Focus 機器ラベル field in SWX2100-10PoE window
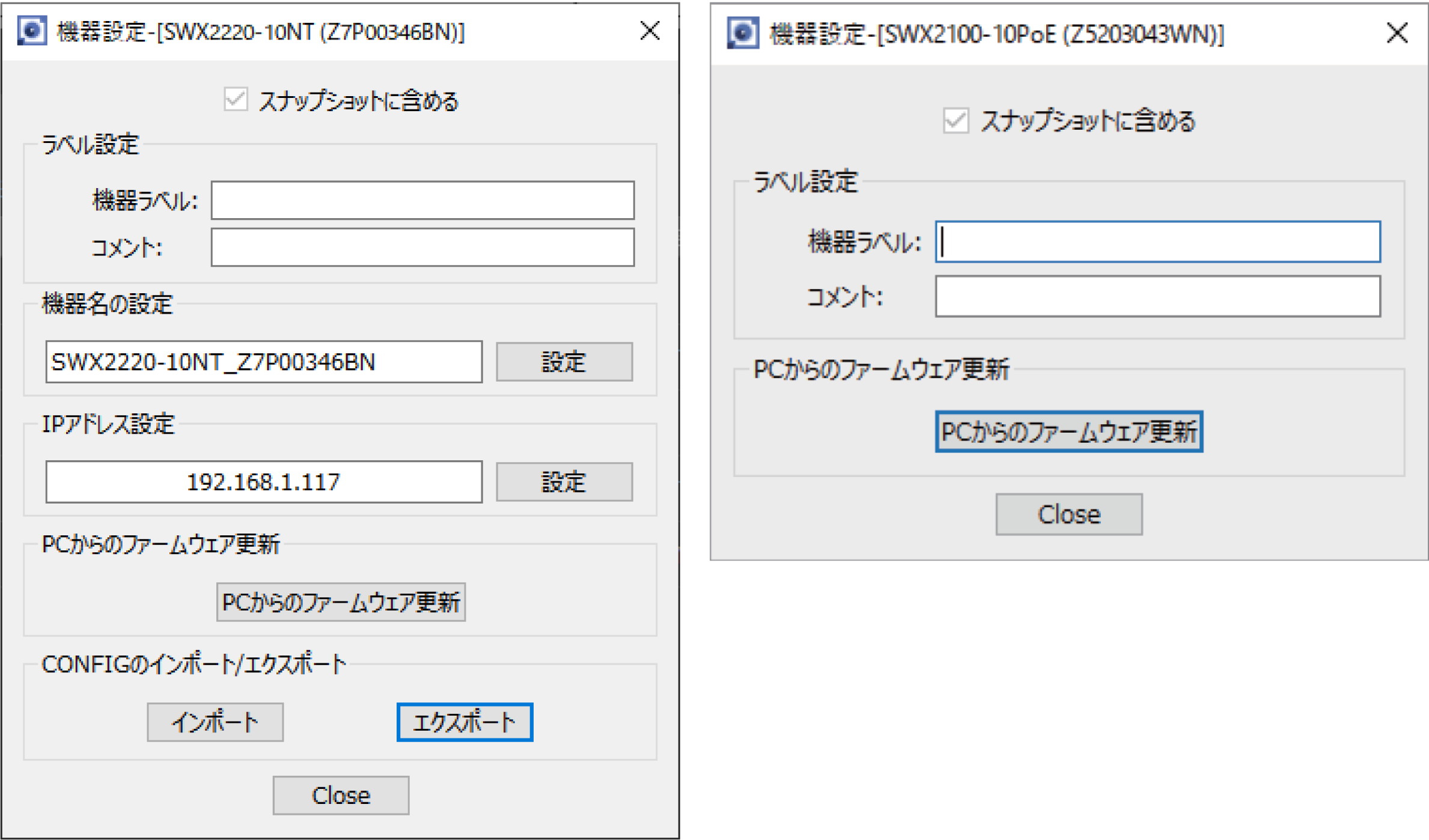The image size is (1429, 840). (x=1157, y=242)
